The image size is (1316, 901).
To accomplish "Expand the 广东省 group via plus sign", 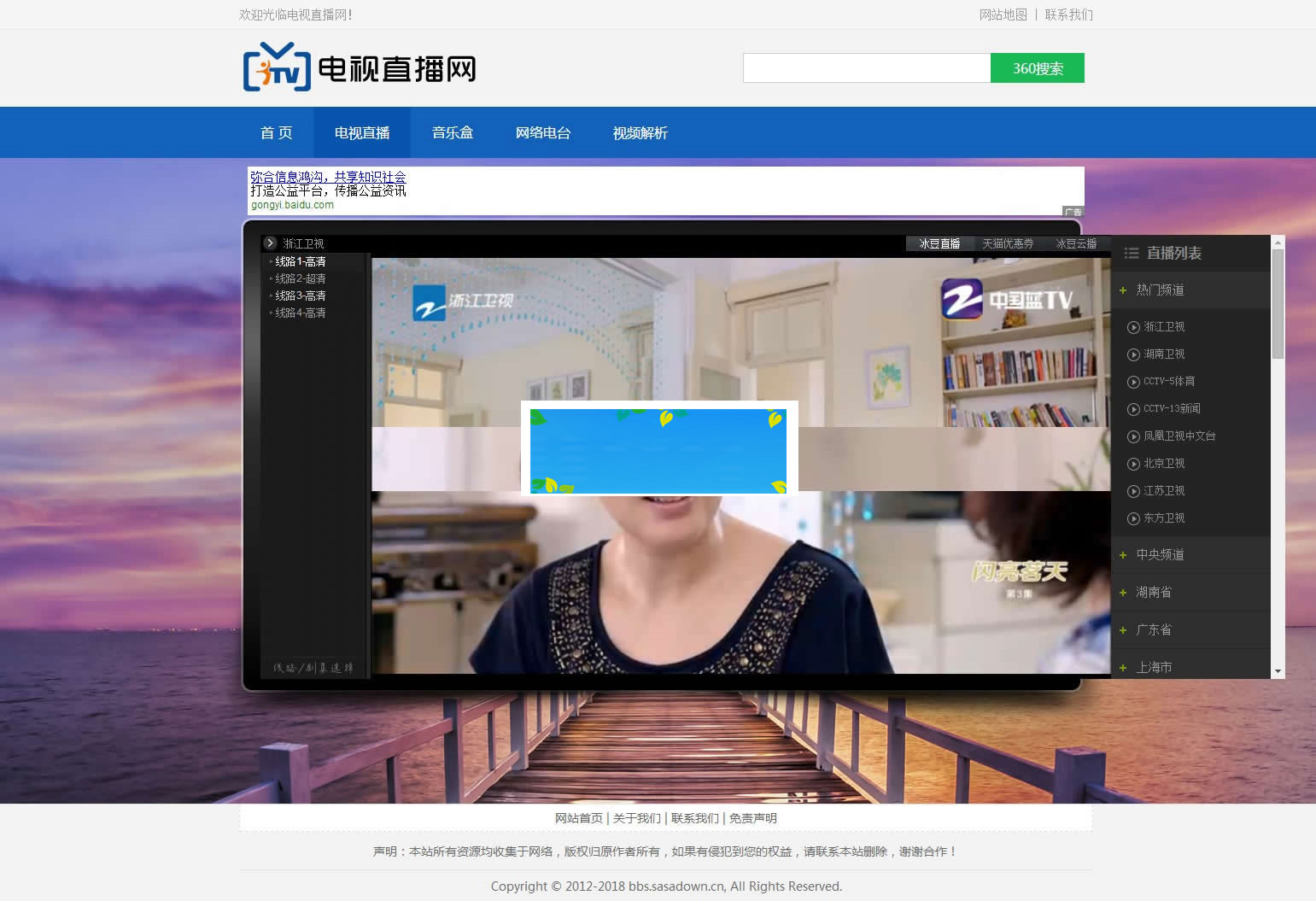I will pyautogui.click(x=1123, y=629).
